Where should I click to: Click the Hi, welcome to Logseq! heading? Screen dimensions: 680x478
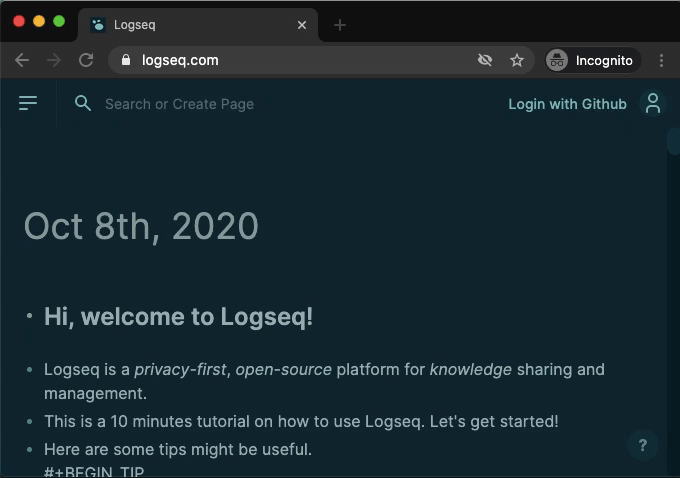[x=178, y=317]
